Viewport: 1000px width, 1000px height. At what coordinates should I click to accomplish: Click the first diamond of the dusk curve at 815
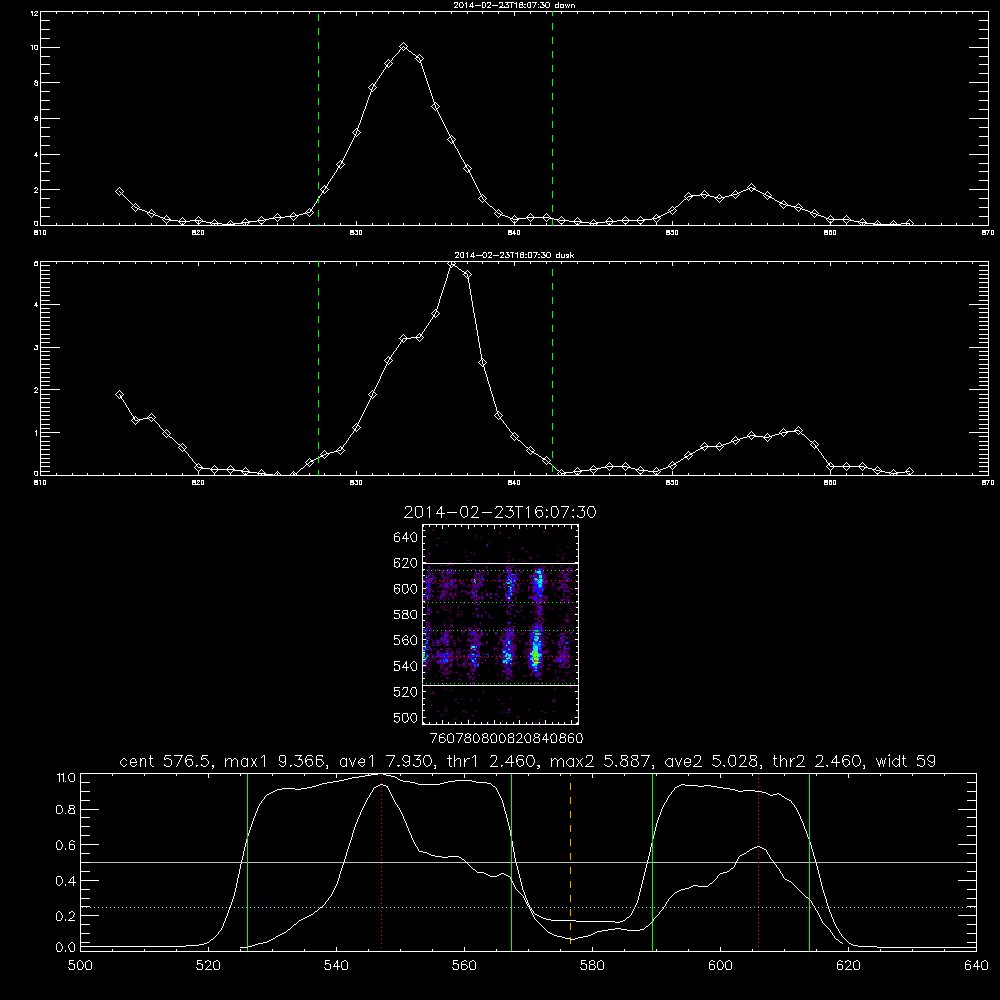(119, 395)
